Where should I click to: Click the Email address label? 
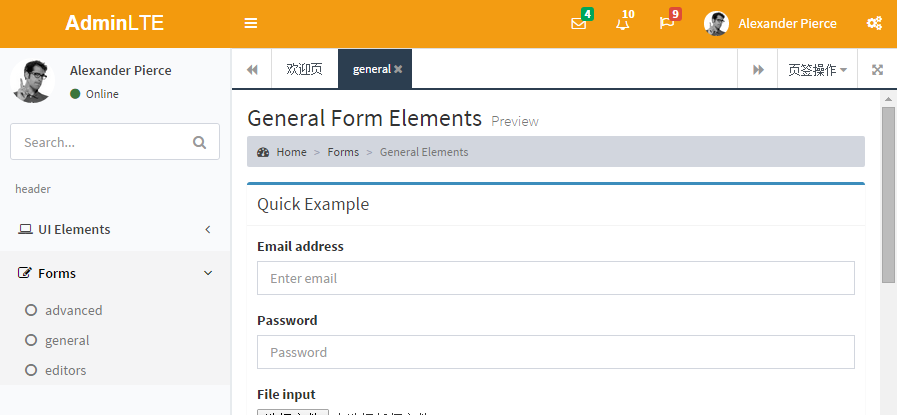coord(300,247)
